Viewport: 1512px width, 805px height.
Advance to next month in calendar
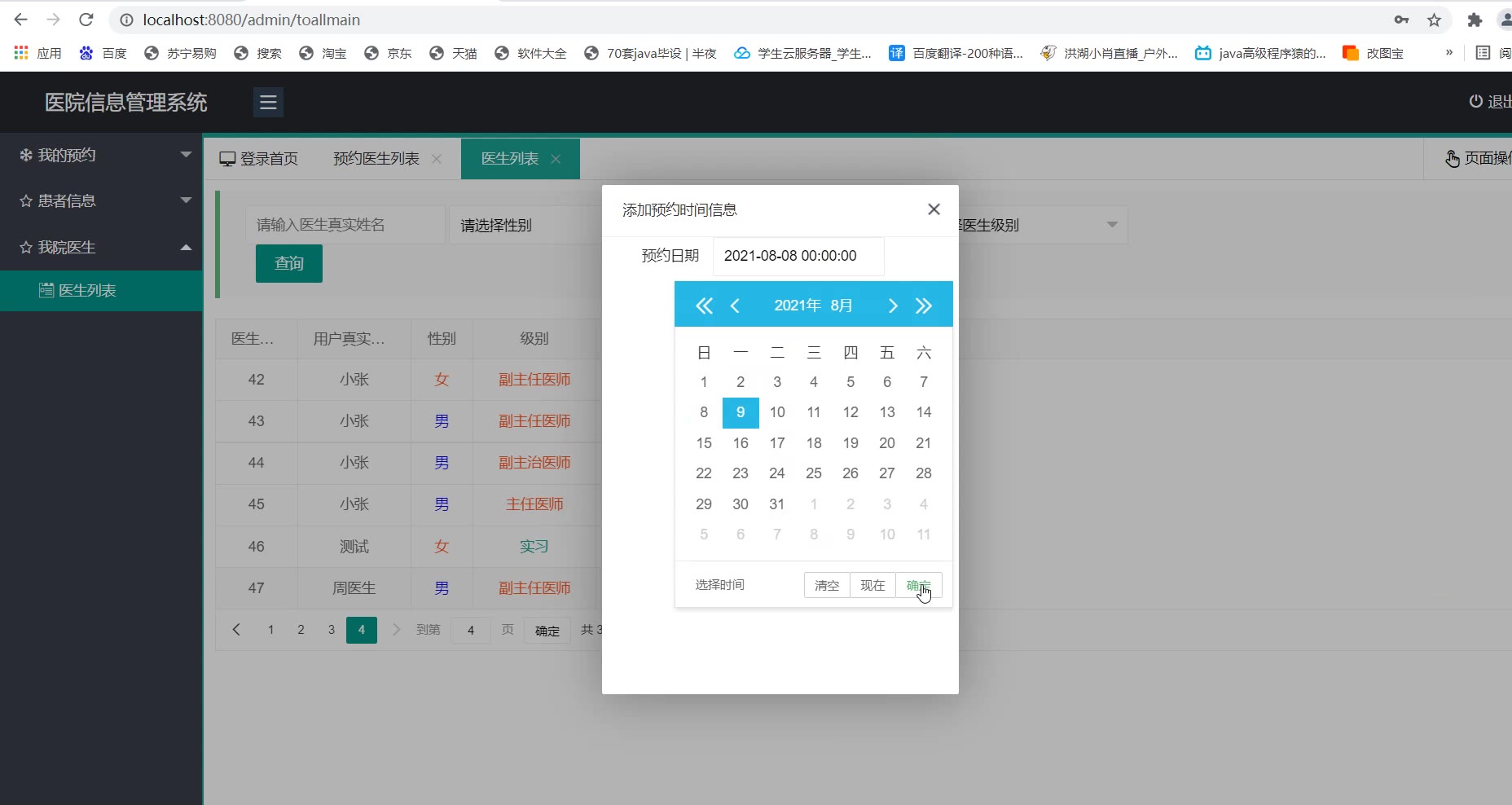coord(893,306)
